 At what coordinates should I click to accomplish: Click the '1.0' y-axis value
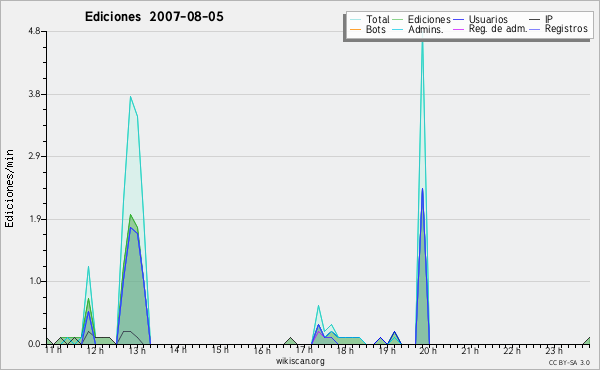(x=34, y=281)
